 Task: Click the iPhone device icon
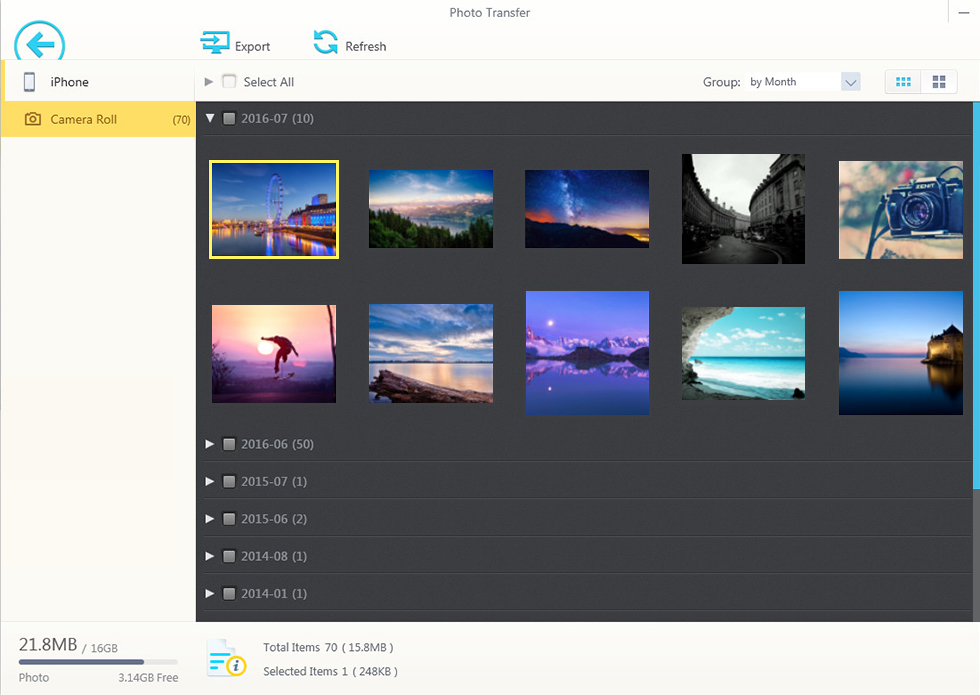point(30,82)
